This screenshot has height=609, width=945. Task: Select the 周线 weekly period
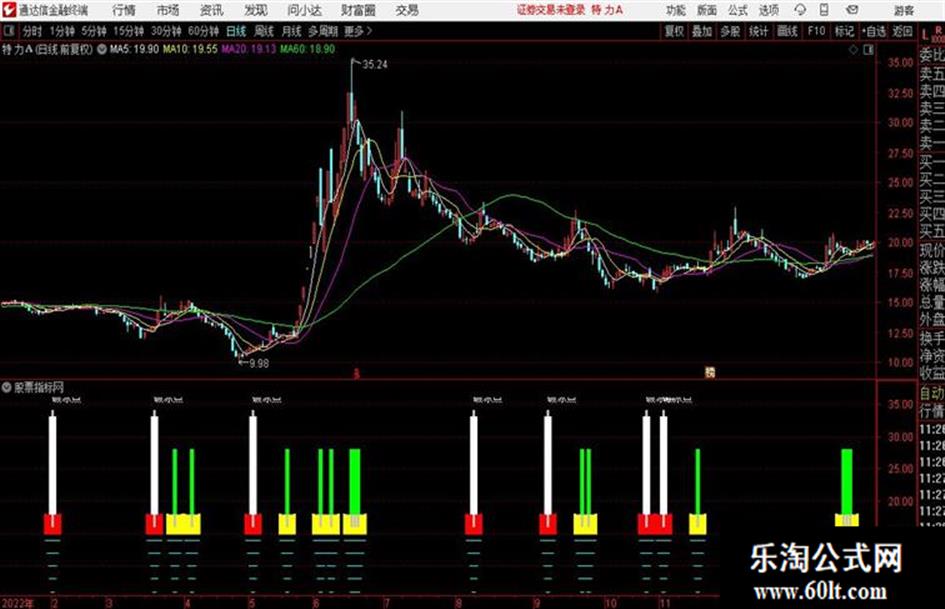264,31
